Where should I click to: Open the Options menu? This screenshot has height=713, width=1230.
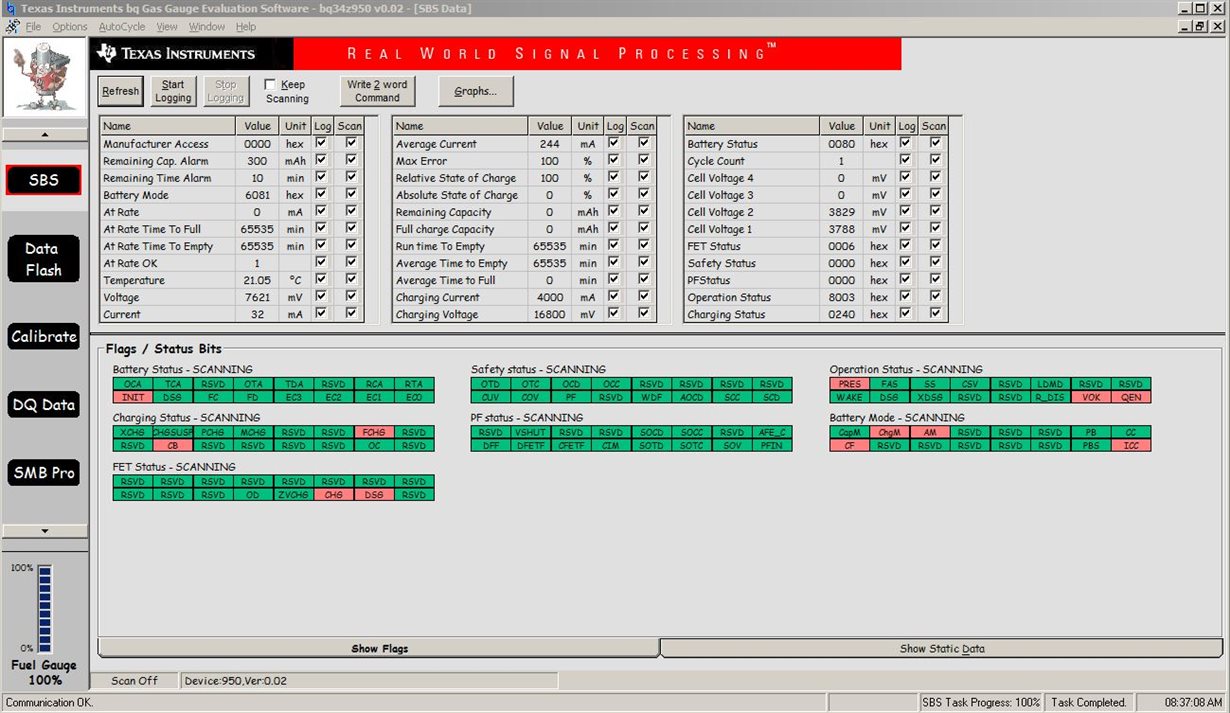click(70, 27)
